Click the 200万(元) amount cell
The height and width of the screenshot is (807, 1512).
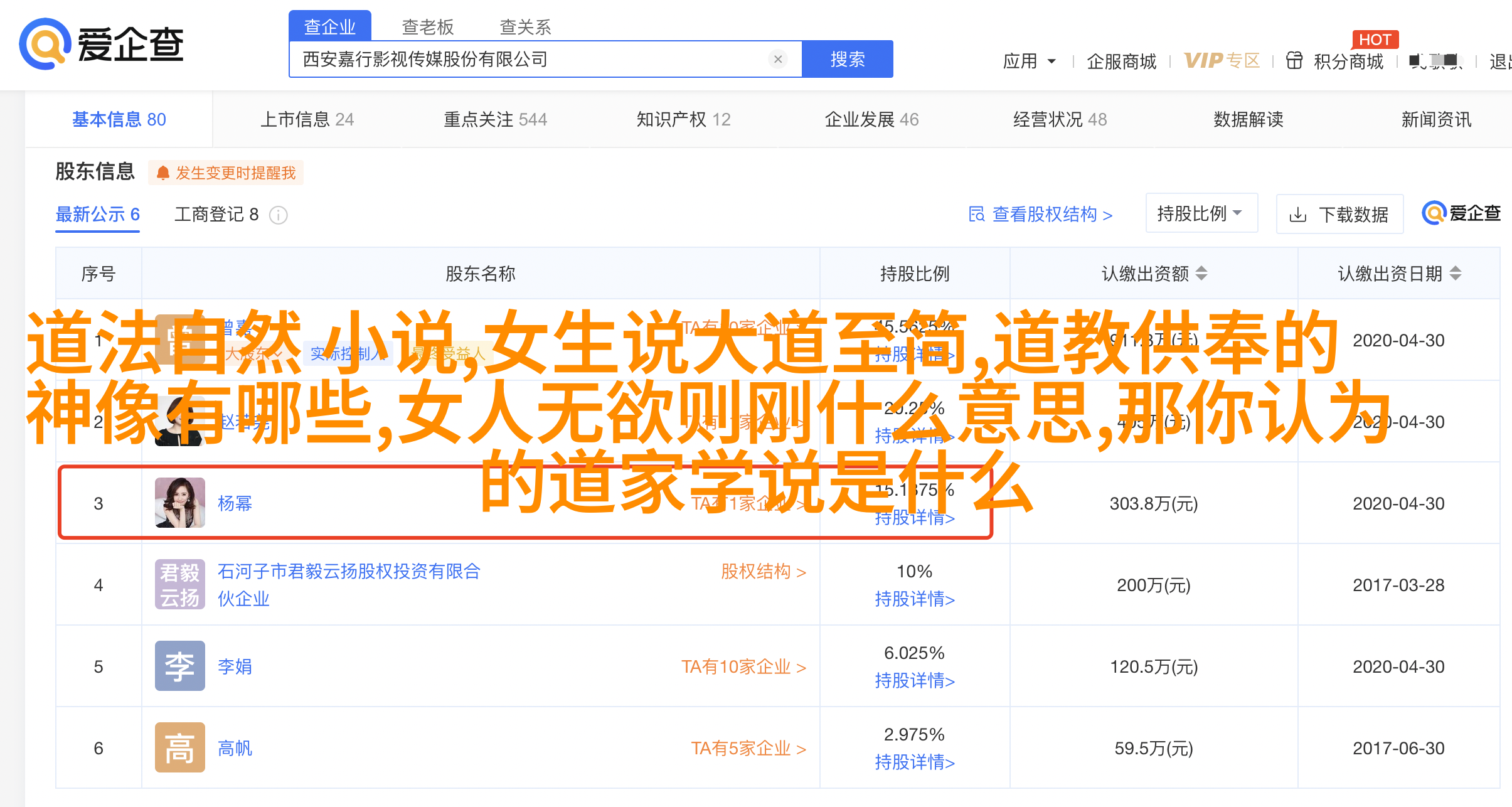(1154, 585)
